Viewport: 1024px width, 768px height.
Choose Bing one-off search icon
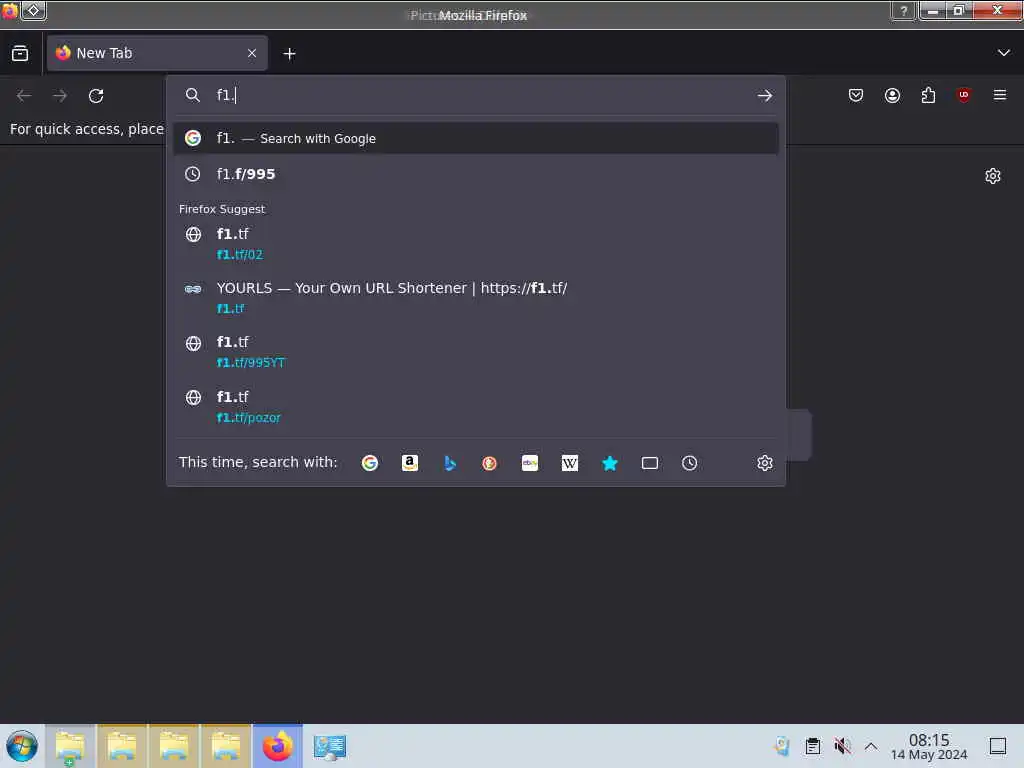(x=450, y=463)
